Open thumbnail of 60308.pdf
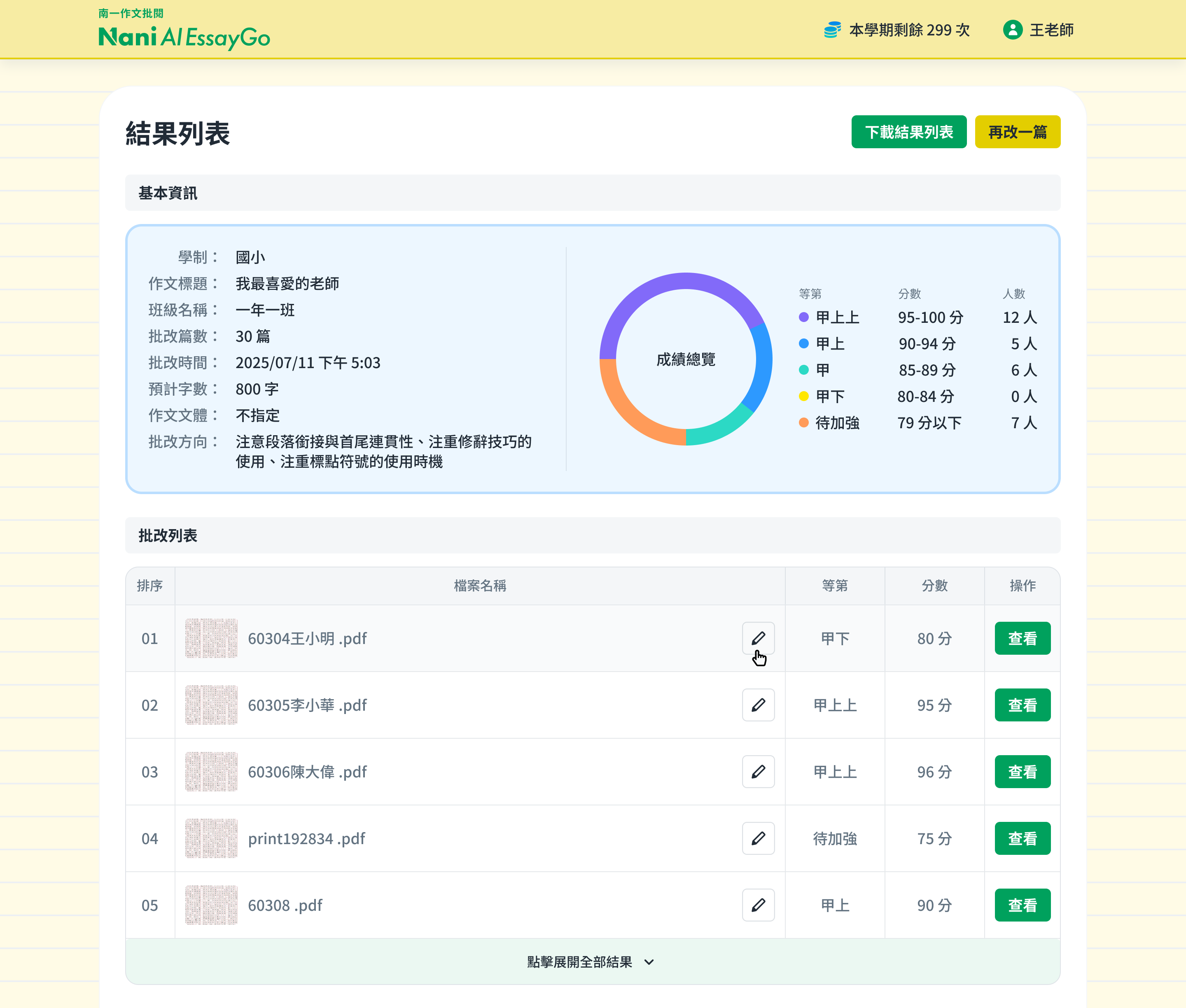 click(211, 905)
